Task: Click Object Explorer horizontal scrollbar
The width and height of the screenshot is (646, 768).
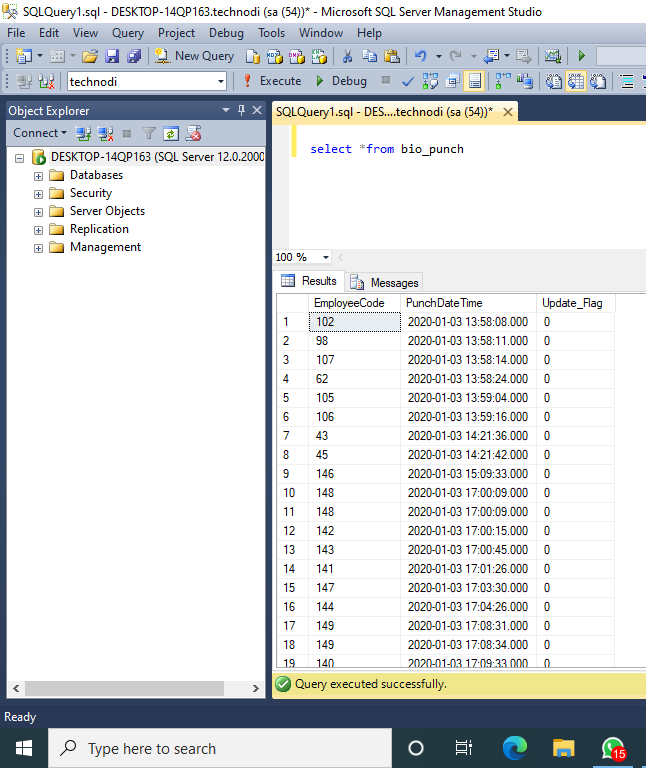Action: pyautogui.click(x=124, y=688)
